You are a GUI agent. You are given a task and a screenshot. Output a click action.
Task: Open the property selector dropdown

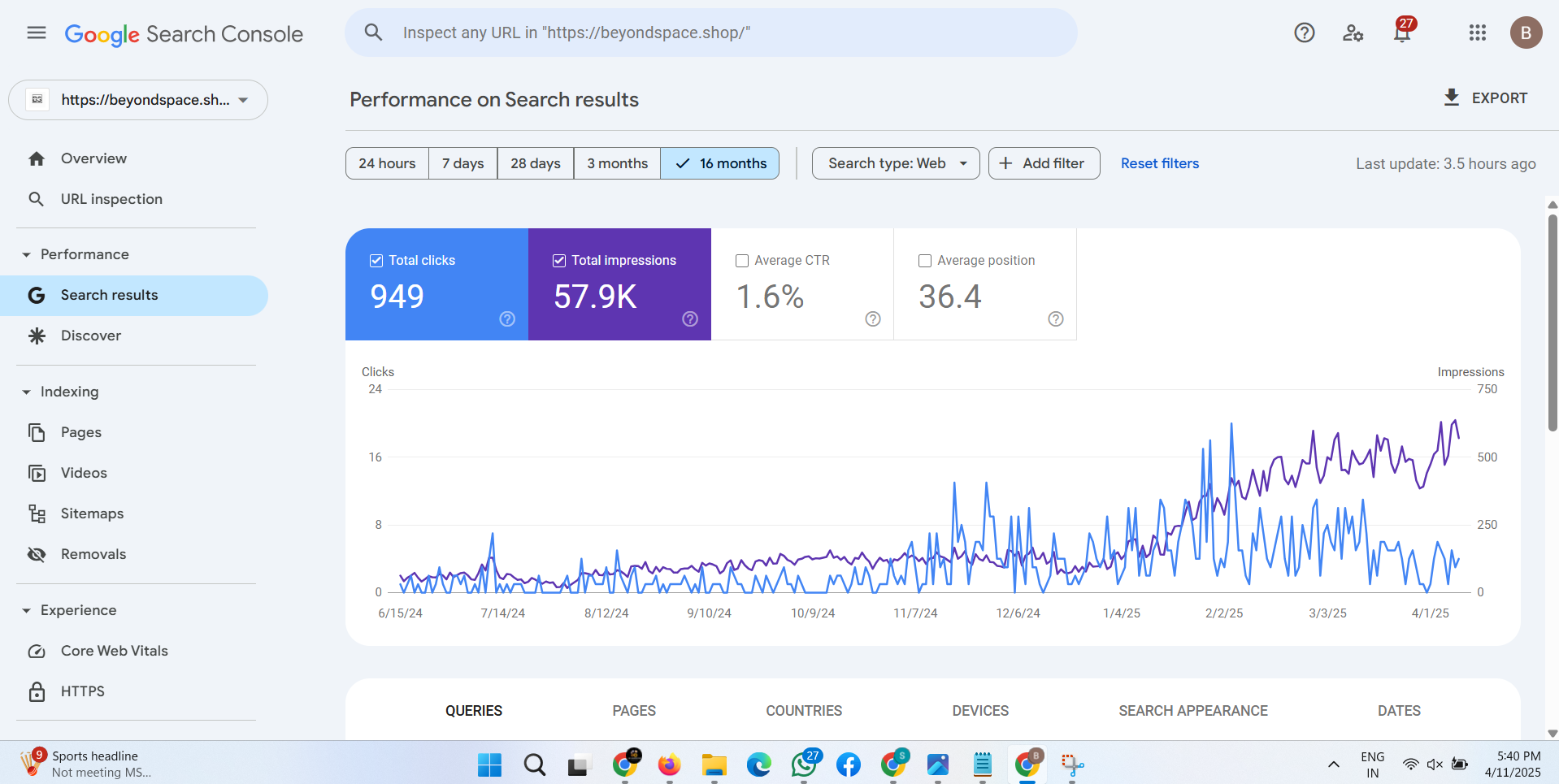tap(138, 100)
